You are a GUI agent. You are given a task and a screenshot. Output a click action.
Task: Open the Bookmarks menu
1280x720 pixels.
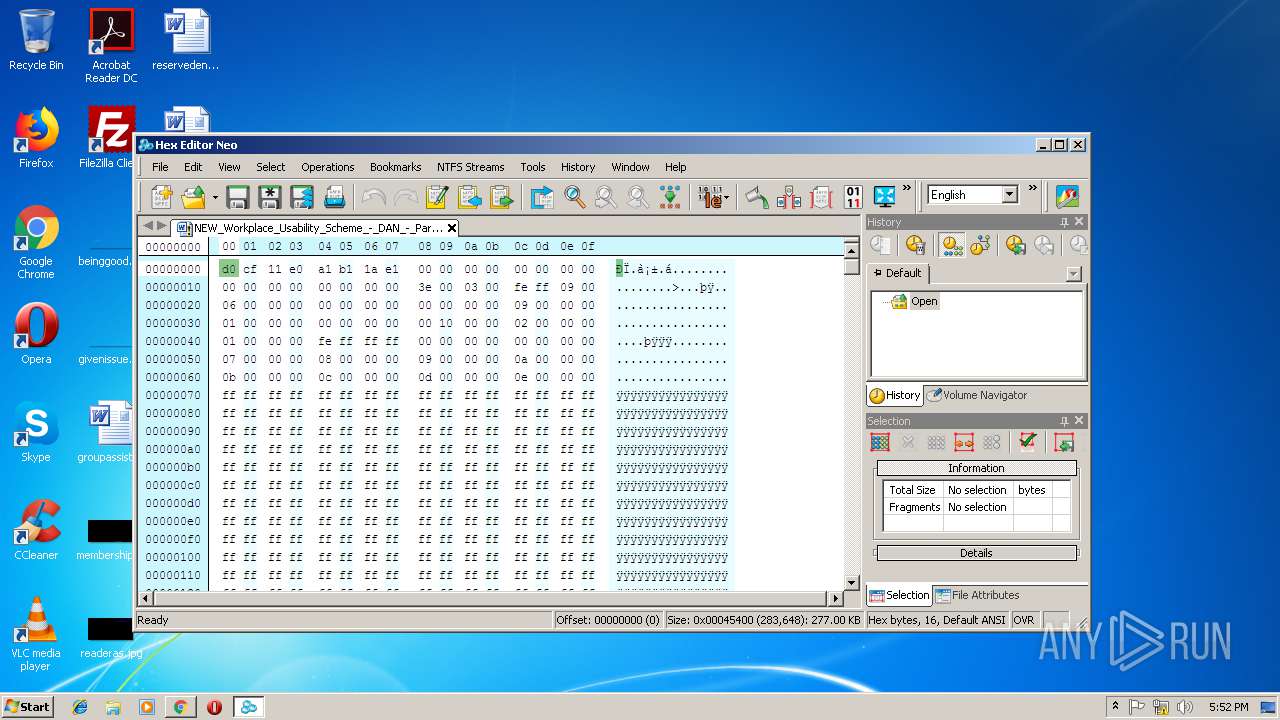pyautogui.click(x=395, y=167)
